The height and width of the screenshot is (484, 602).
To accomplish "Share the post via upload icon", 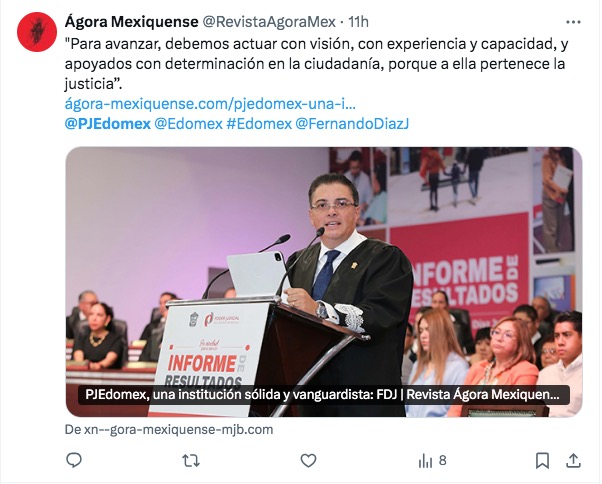I will coord(573,460).
